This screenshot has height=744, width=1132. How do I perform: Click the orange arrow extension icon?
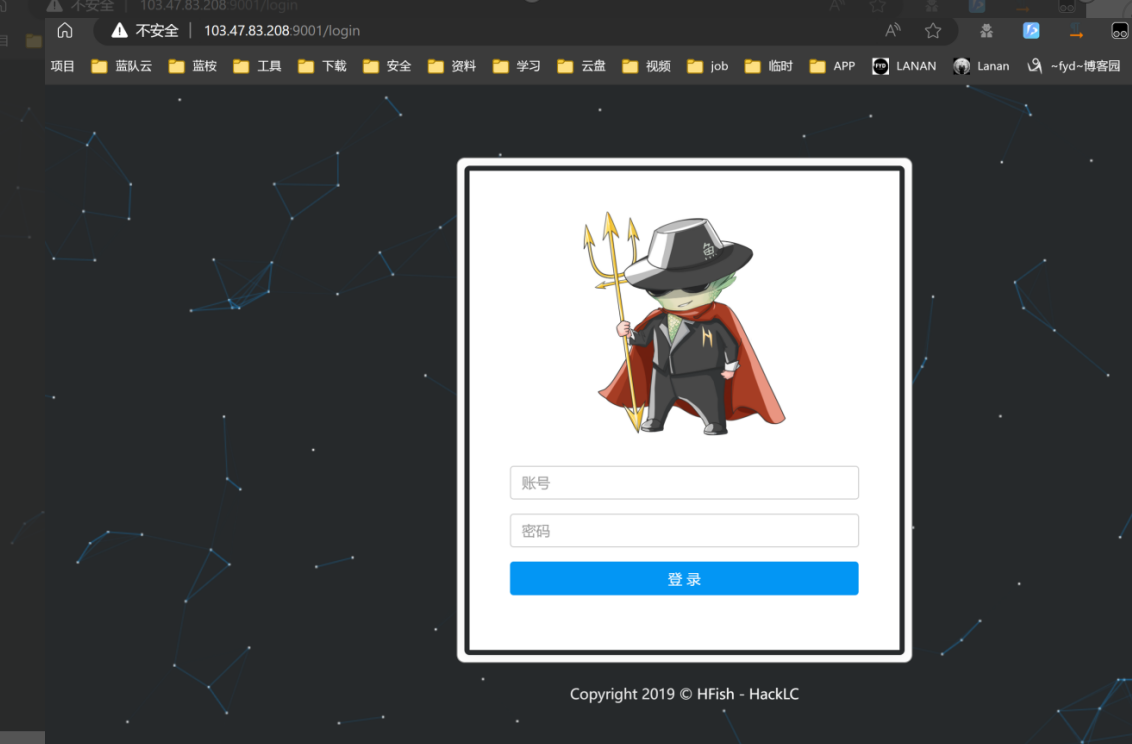1076,31
